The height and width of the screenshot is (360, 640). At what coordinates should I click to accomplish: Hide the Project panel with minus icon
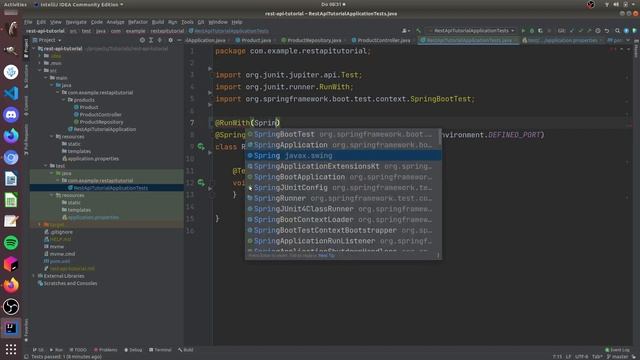point(179,40)
